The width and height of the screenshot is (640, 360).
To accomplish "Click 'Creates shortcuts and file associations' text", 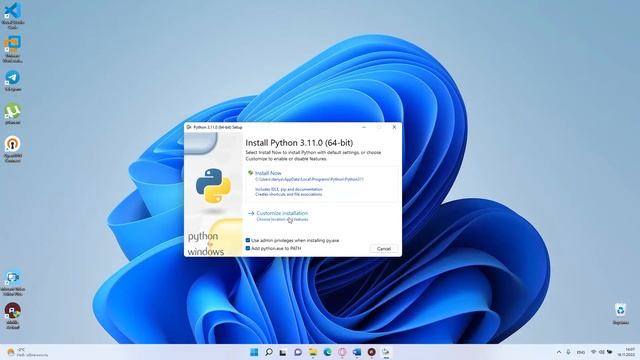I will point(289,194).
